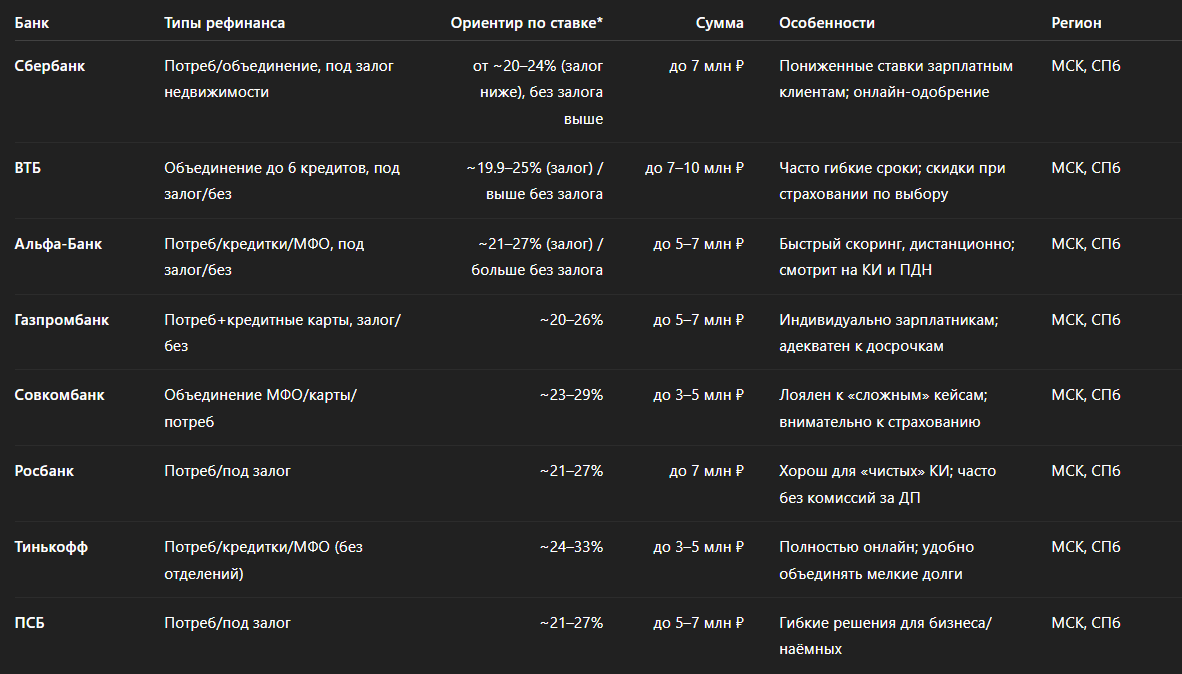Screen dimensions: 1182x674
Task: Select the Тинькофф bank name
Action: [x=51, y=547]
